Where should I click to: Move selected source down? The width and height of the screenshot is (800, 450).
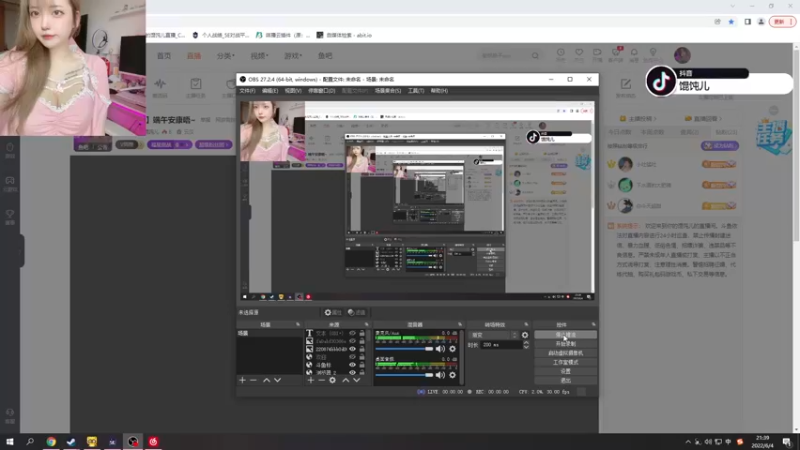click(357, 380)
